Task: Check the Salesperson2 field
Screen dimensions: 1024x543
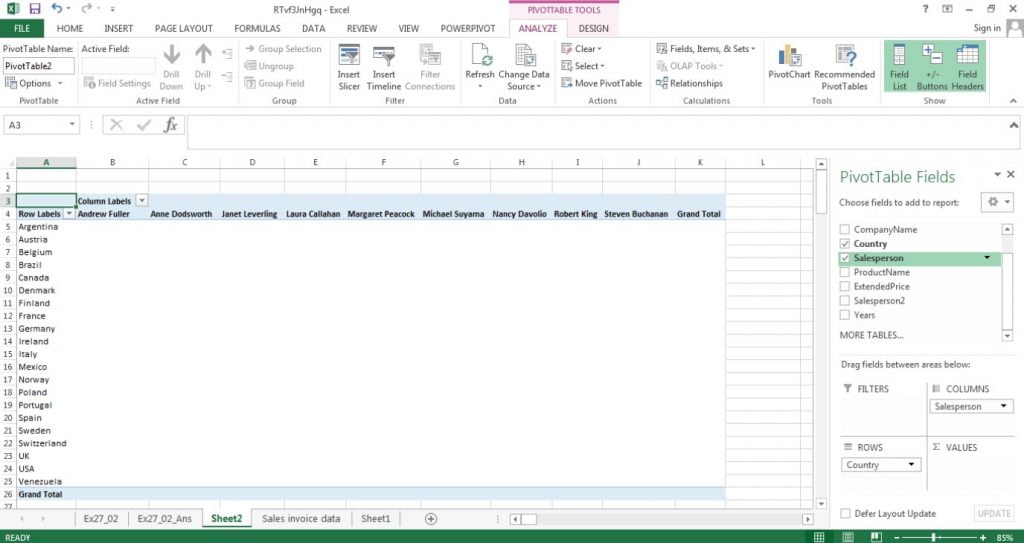Action: pos(844,301)
